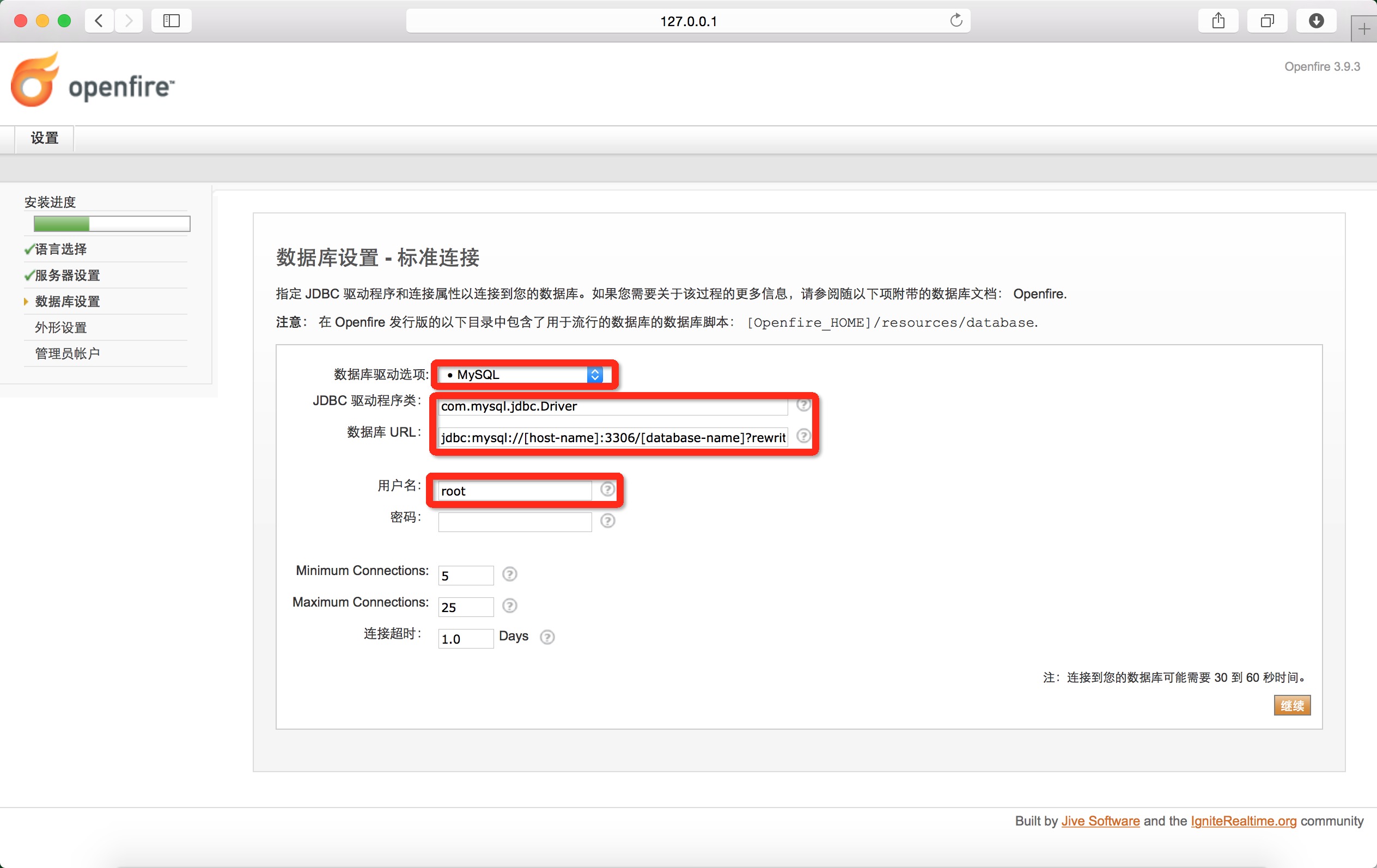This screenshot has width=1377, height=868.
Task: Open help icon for Maximum Connections
Action: click(509, 606)
